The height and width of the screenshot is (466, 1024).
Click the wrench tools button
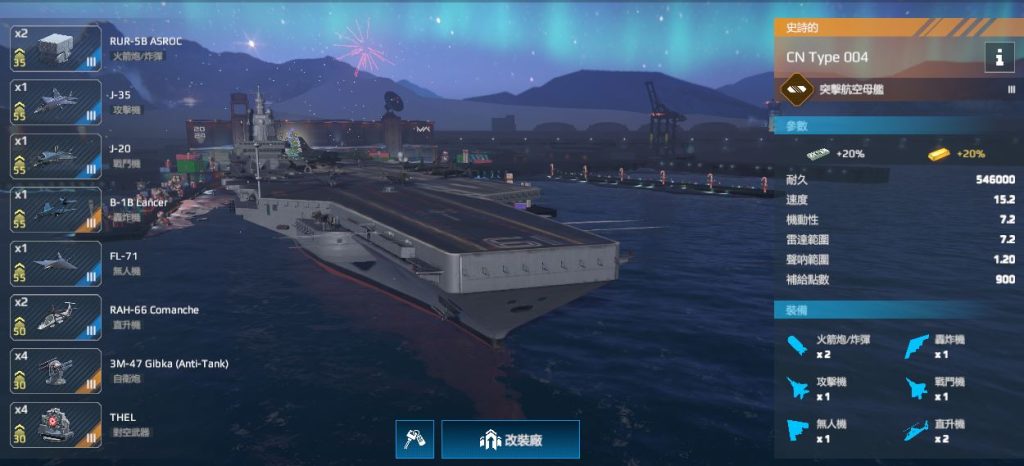click(x=415, y=439)
